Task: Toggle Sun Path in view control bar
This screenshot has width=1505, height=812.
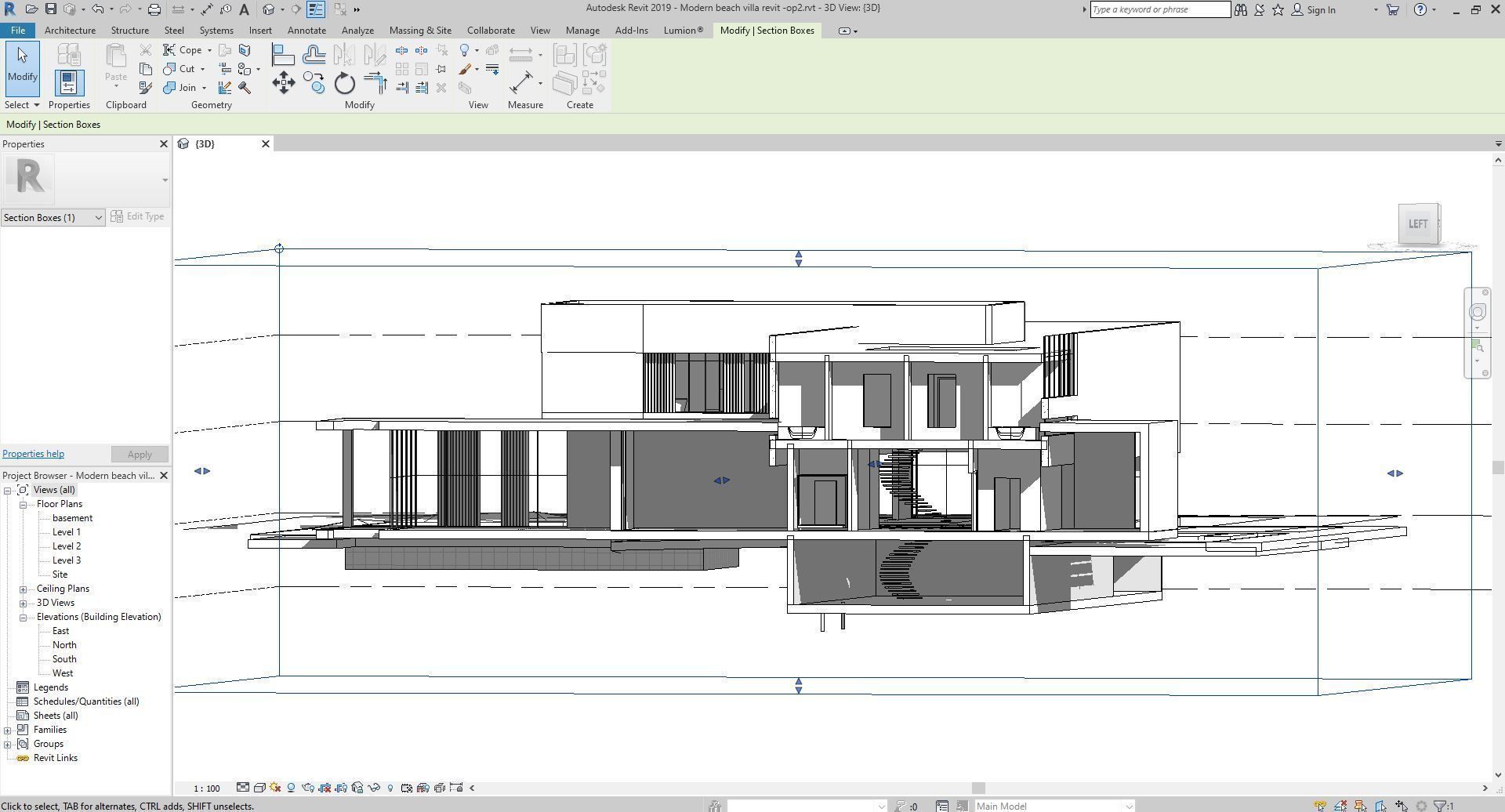Action: pyautogui.click(x=275, y=788)
